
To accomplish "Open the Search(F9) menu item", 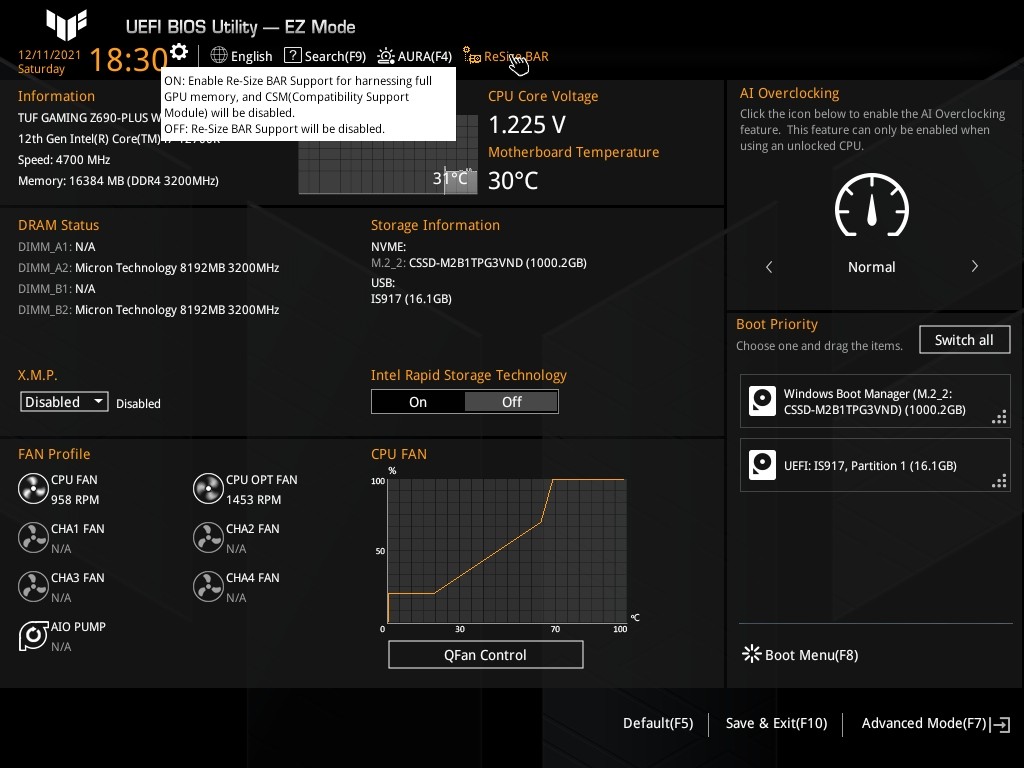I will [325, 56].
